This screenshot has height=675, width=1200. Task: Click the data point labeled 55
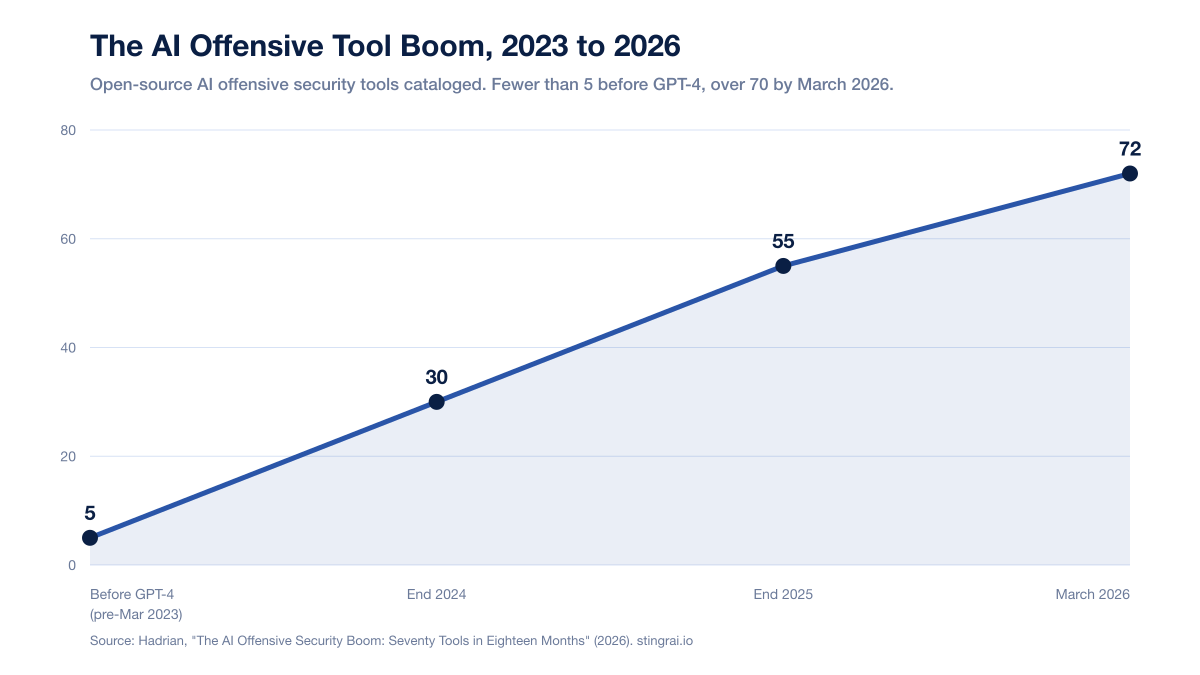783,266
